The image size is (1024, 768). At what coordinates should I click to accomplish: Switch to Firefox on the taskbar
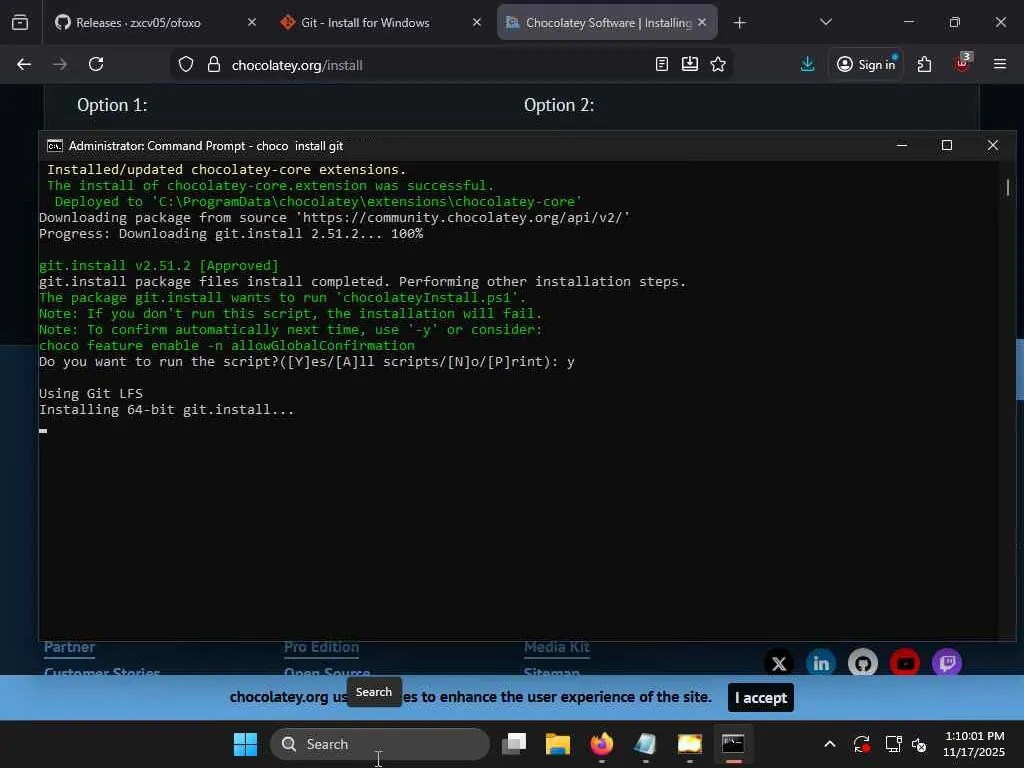(x=601, y=744)
